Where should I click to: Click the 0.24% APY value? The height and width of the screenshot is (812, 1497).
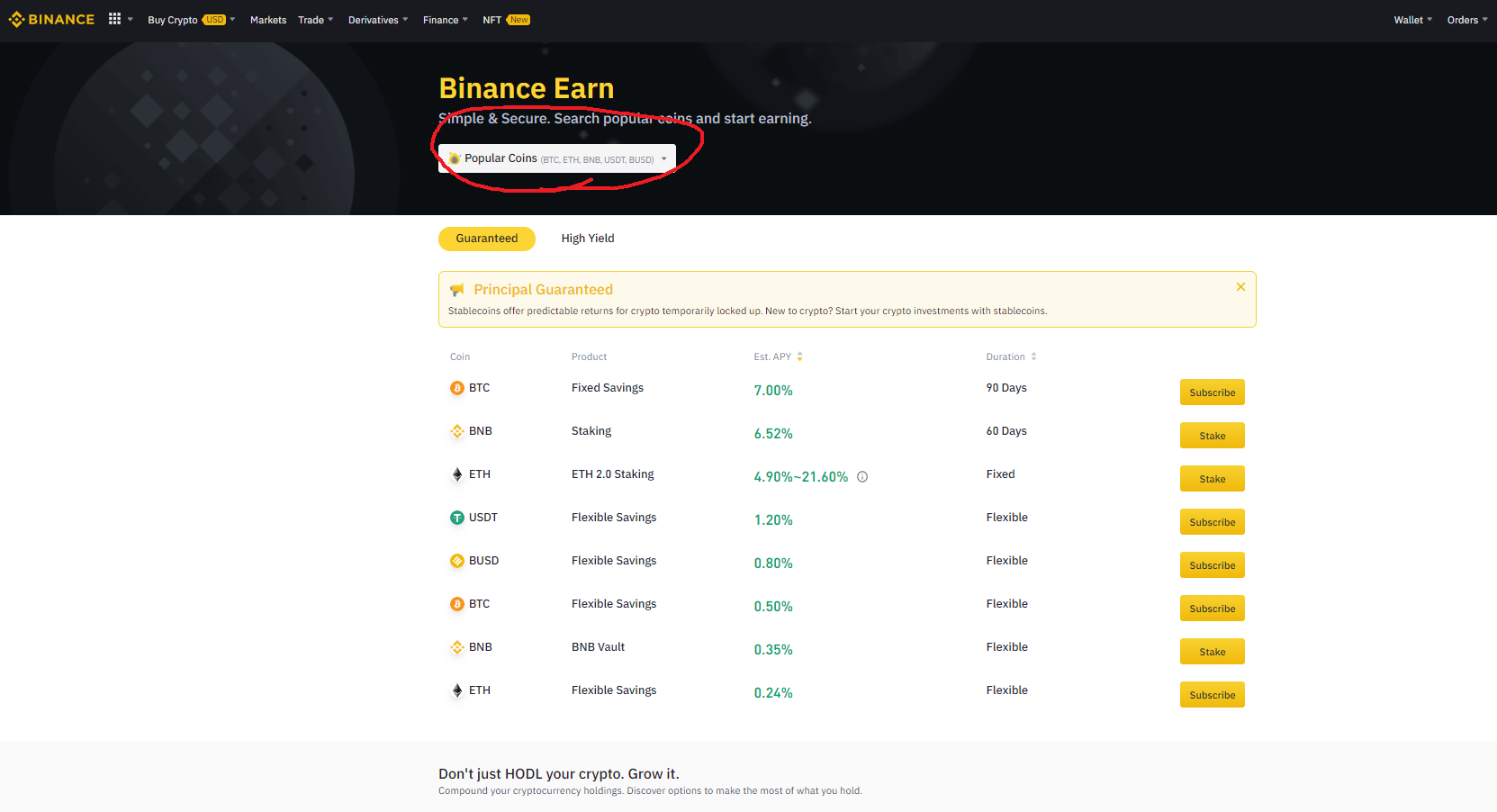tap(773, 693)
